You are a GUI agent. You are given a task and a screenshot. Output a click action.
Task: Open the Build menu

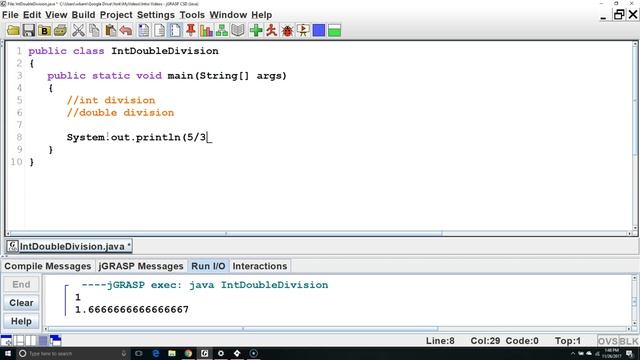pos(83,15)
